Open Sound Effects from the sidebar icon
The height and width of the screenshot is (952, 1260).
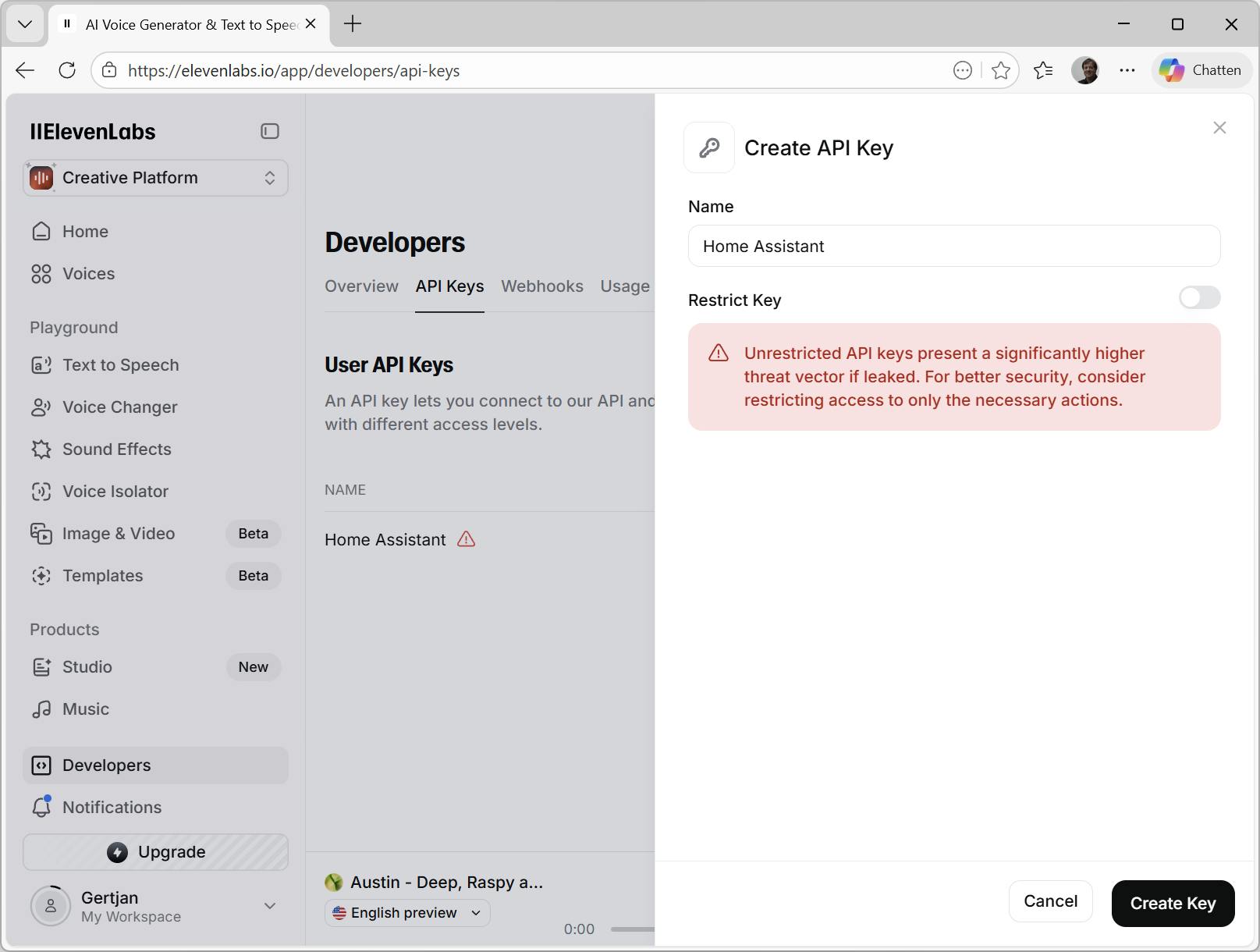pyautogui.click(x=41, y=449)
